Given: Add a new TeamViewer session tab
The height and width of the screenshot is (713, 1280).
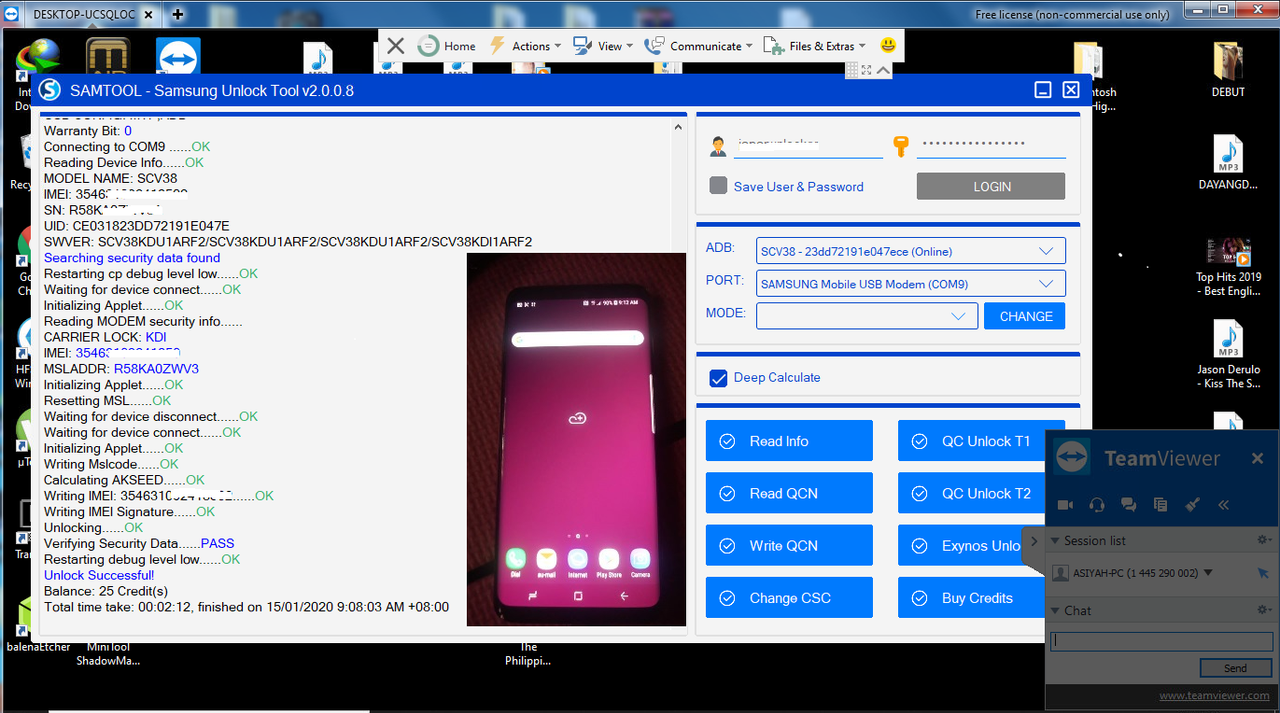Looking at the screenshot, I should click(x=177, y=14).
